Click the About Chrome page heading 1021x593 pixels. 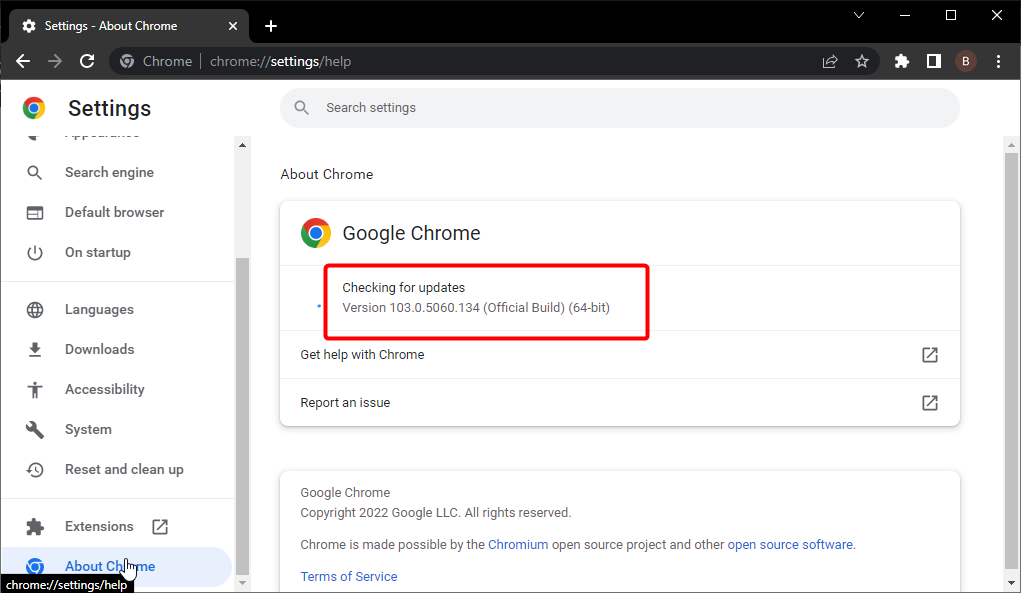327,174
